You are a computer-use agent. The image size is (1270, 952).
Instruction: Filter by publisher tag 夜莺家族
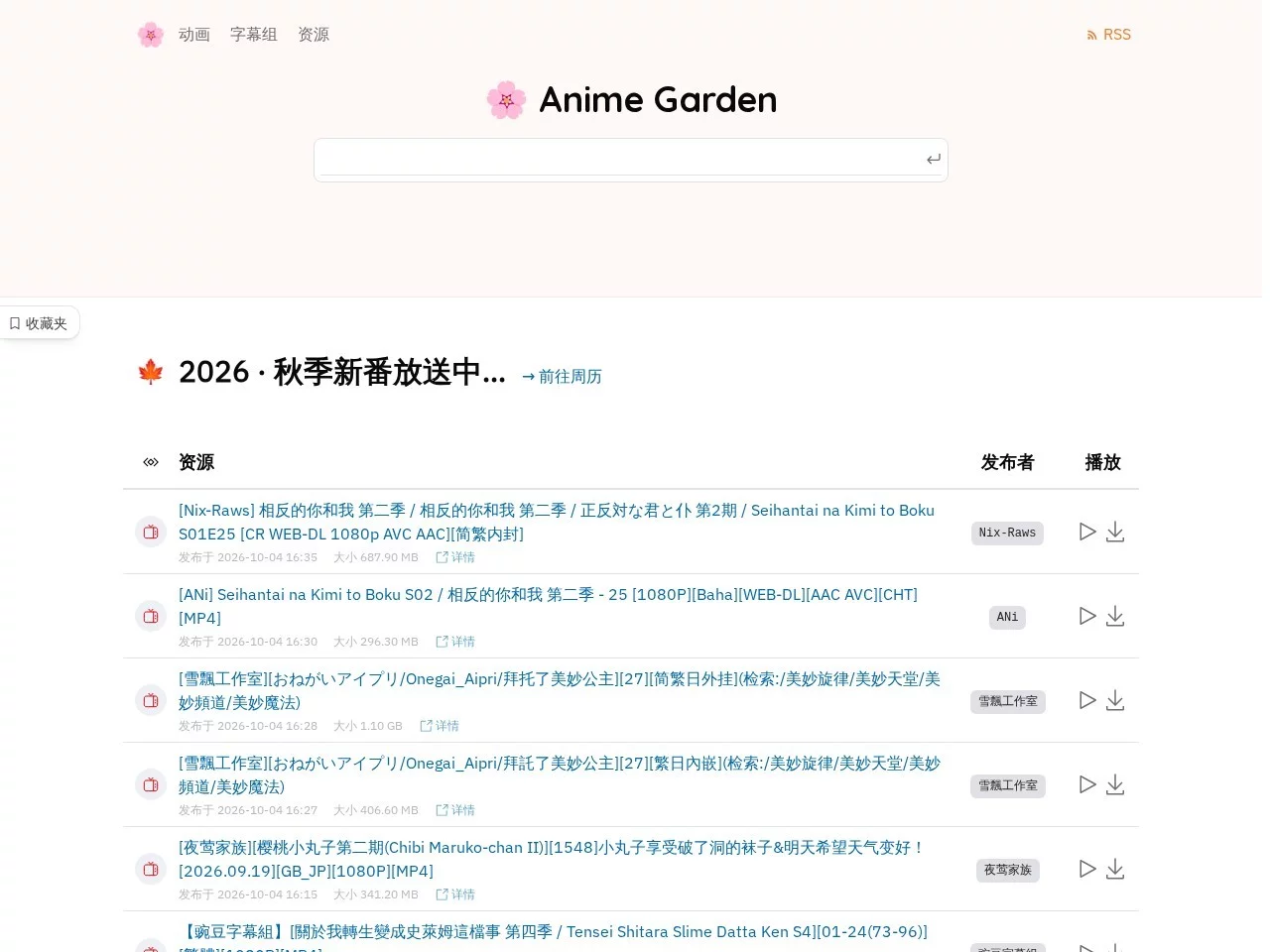click(x=1007, y=870)
